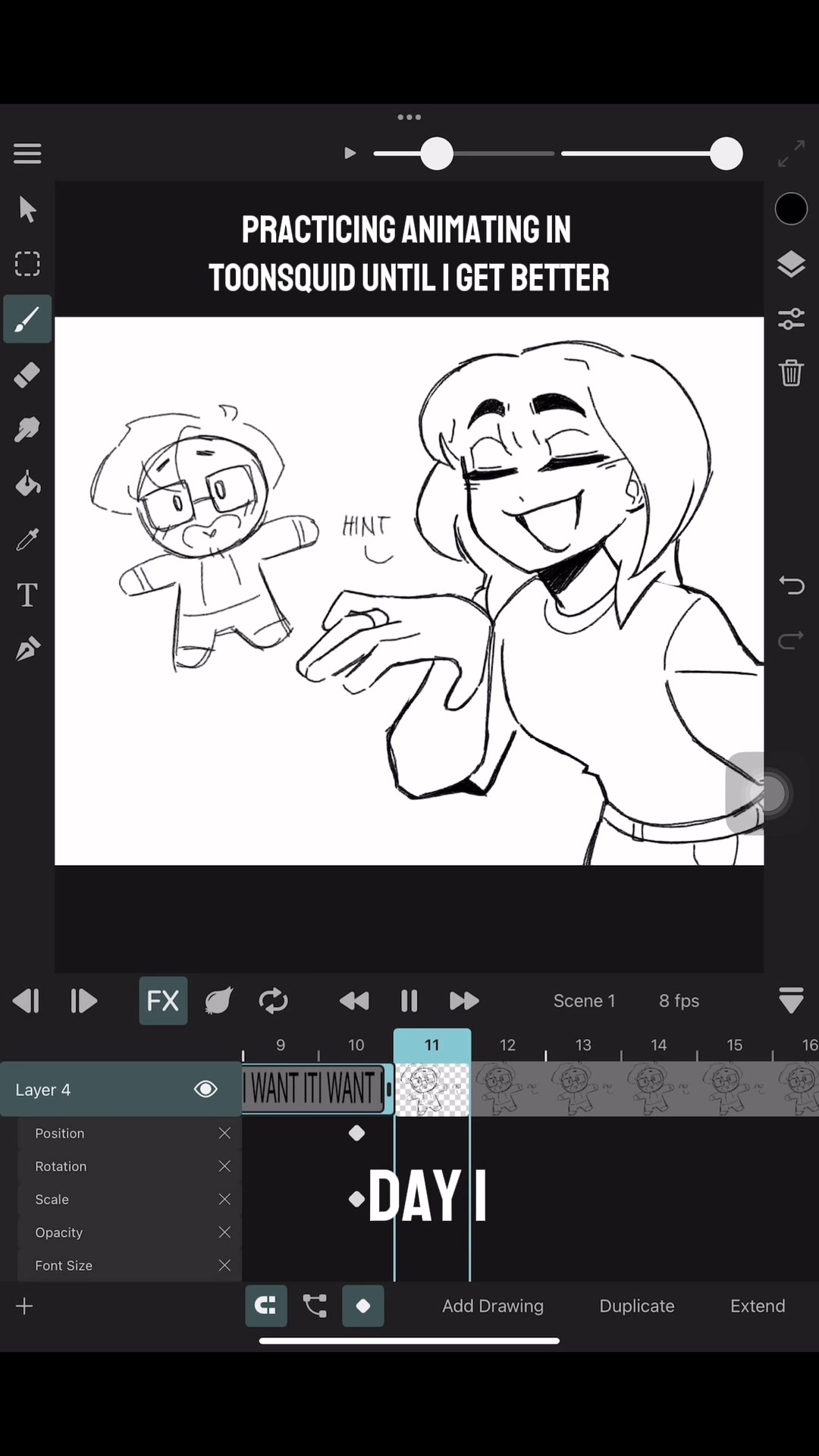Viewport: 819px width, 1456px height.
Task: Select the Position property row
Action: (130, 1133)
